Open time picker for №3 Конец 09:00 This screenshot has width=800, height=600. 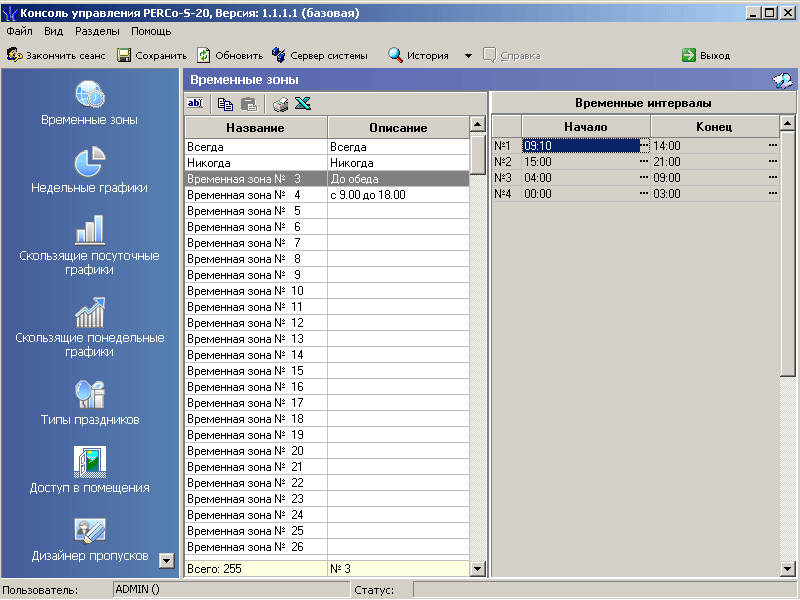[x=773, y=178]
